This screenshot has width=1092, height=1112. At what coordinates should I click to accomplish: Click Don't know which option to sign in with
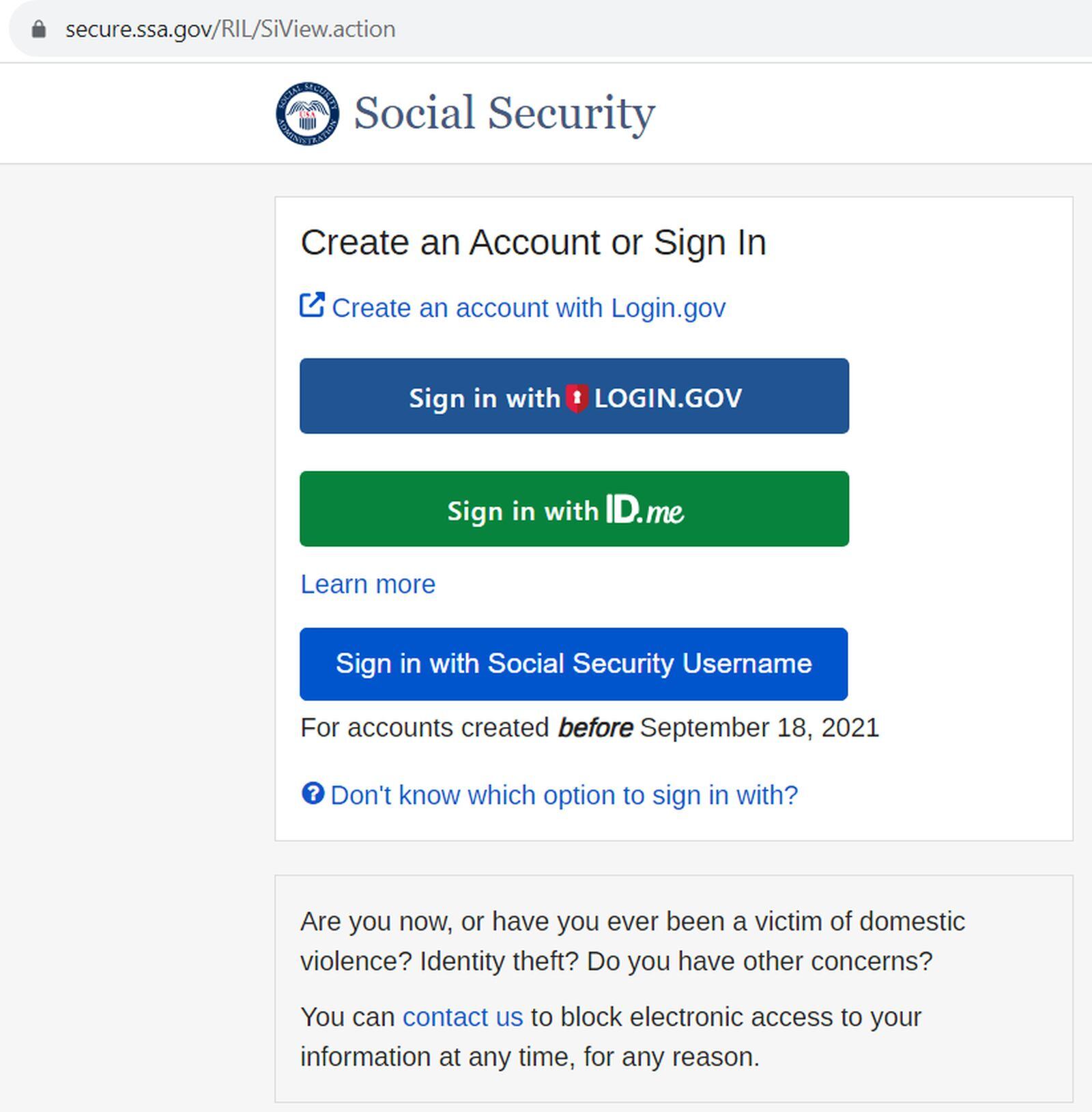click(564, 795)
